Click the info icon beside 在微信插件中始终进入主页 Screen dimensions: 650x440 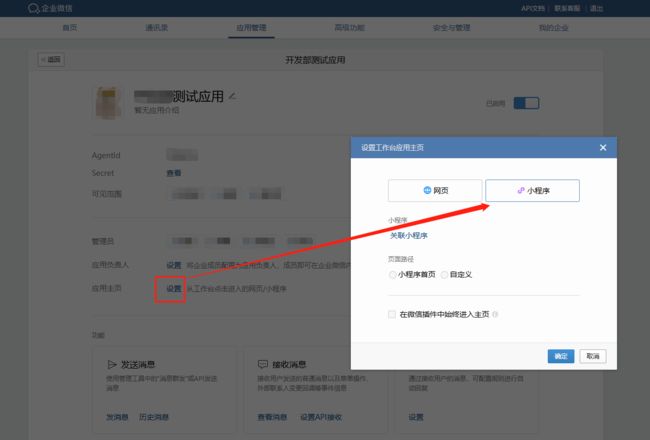click(495, 314)
